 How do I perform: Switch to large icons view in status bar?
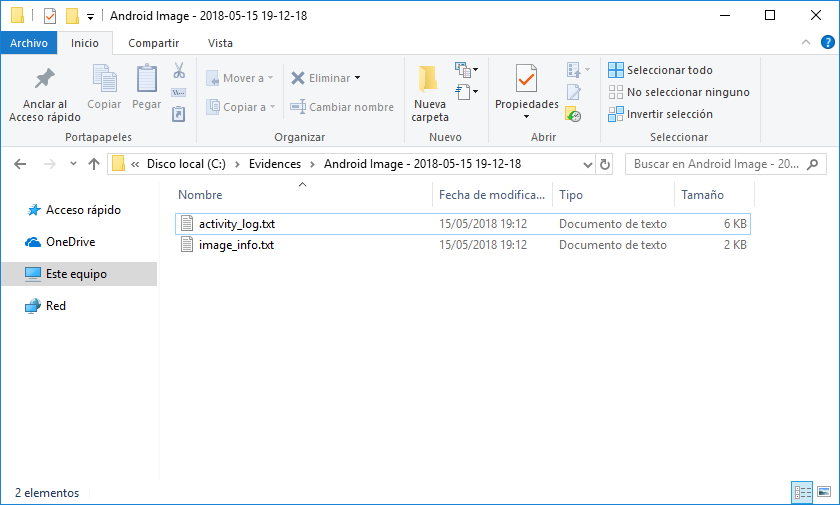pos(824,492)
